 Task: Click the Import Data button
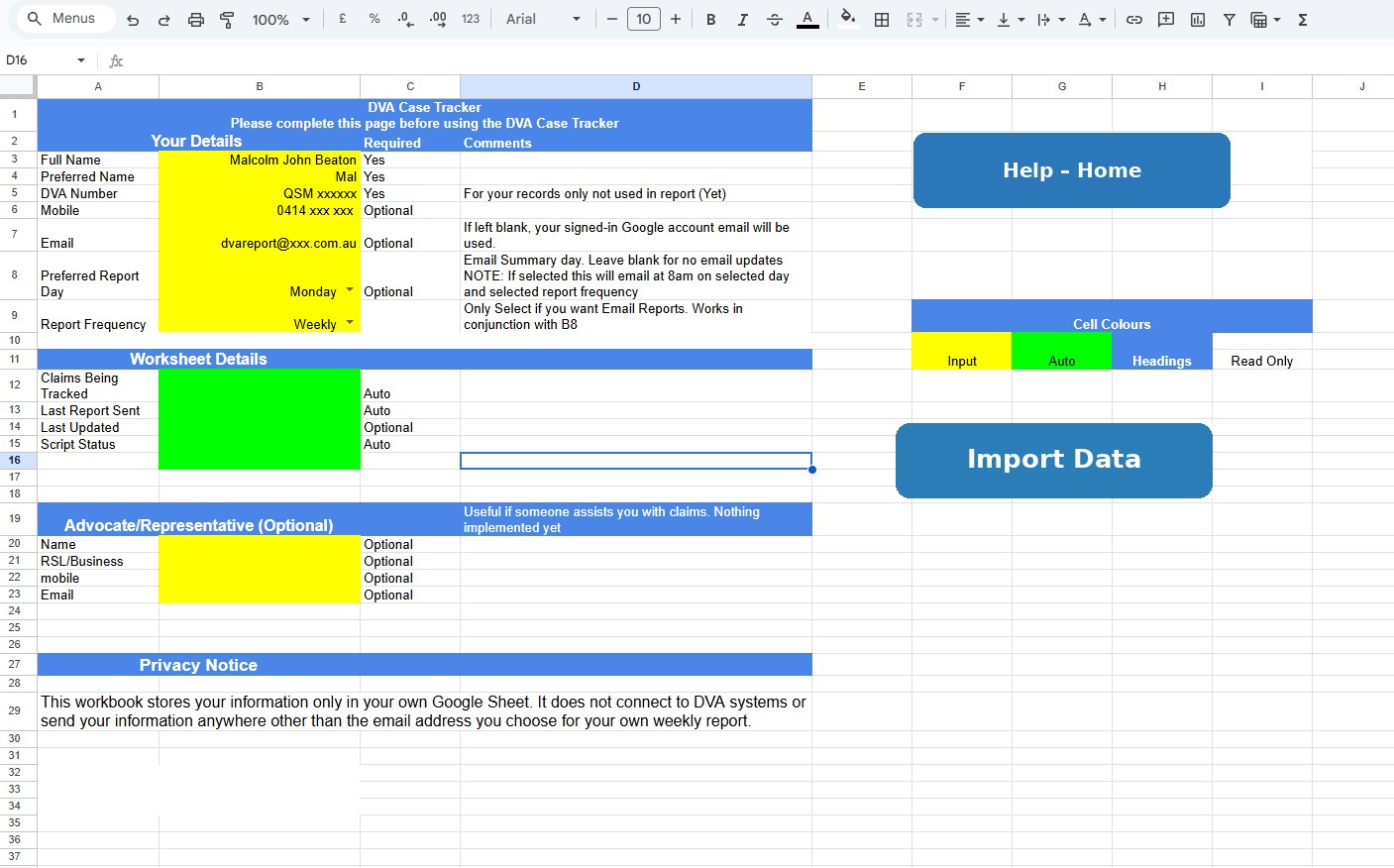pos(1053,460)
